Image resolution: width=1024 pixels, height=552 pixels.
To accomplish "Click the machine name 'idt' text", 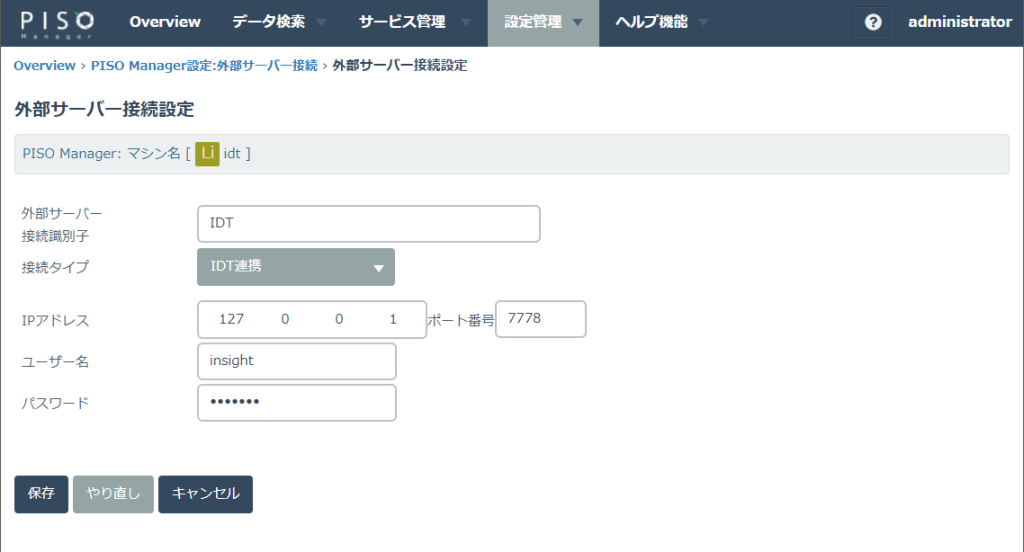I will pos(232,154).
